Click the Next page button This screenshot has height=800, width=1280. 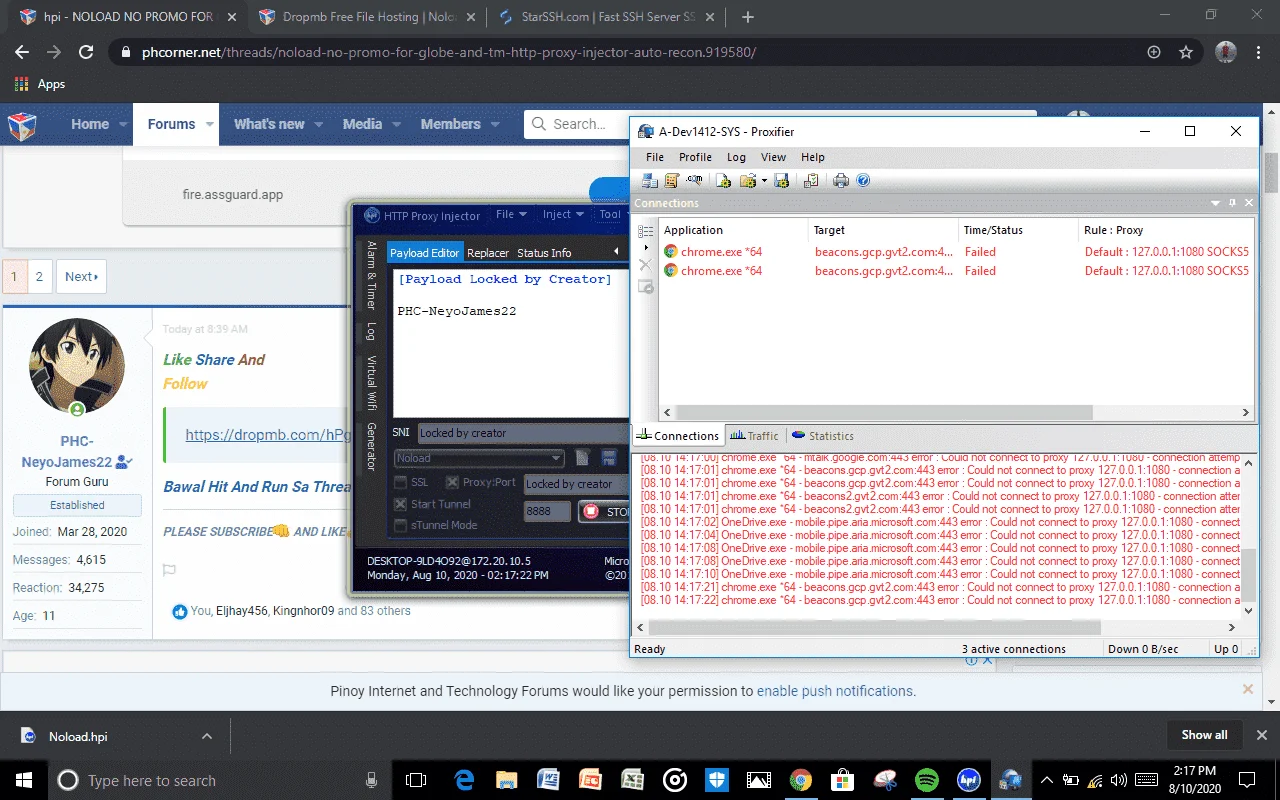pos(81,277)
